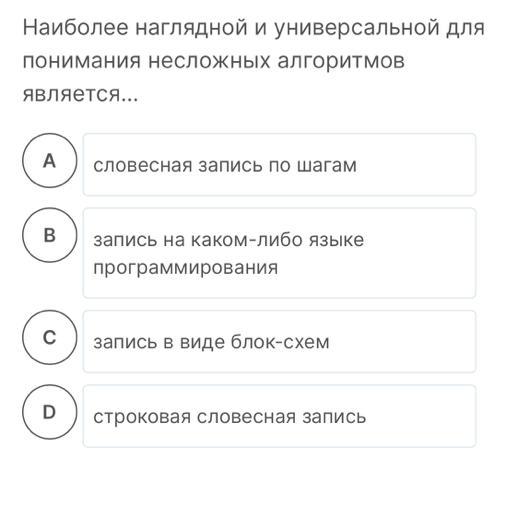Click the word 'программирования' in option B
Viewport: 518px width, 519px height.
[186, 267]
